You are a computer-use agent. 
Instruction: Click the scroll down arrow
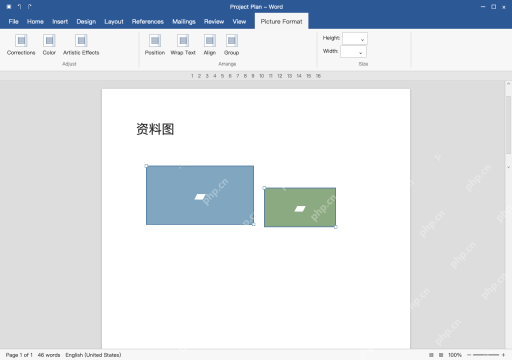(x=508, y=167)
